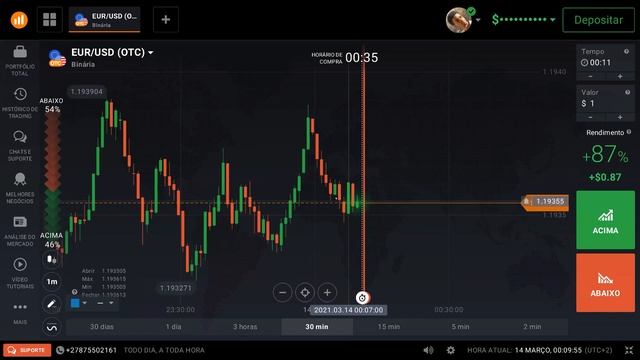This screenshot has height=360, width=640.
Task: Select the 3 horas time range
Action: (x=245, y=327)
